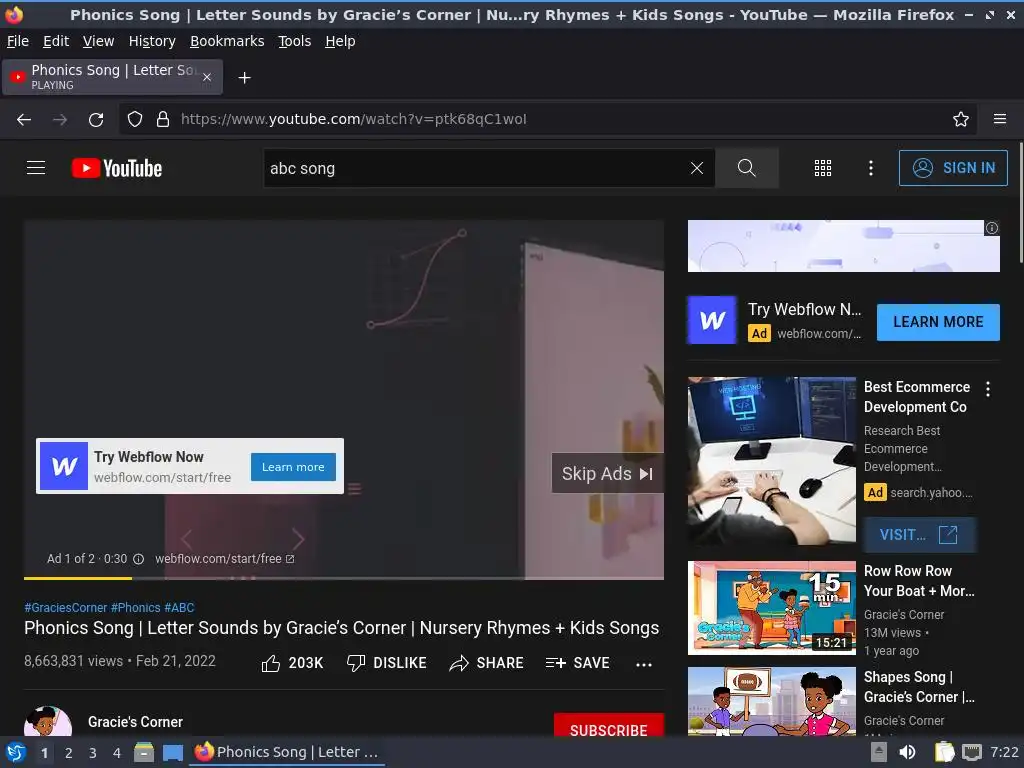
Task: Click the sidebar ad info icon
Action: pos(992,228)
